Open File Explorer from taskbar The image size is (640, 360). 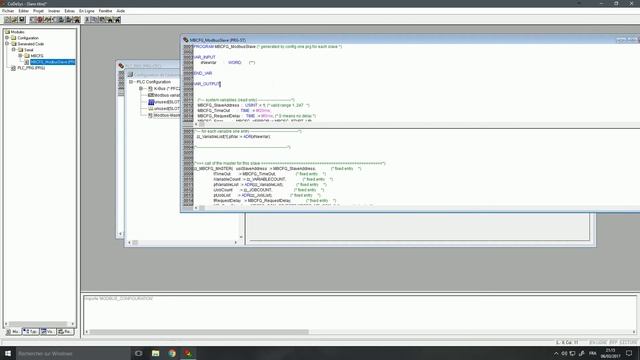click(x=156, y=353)
